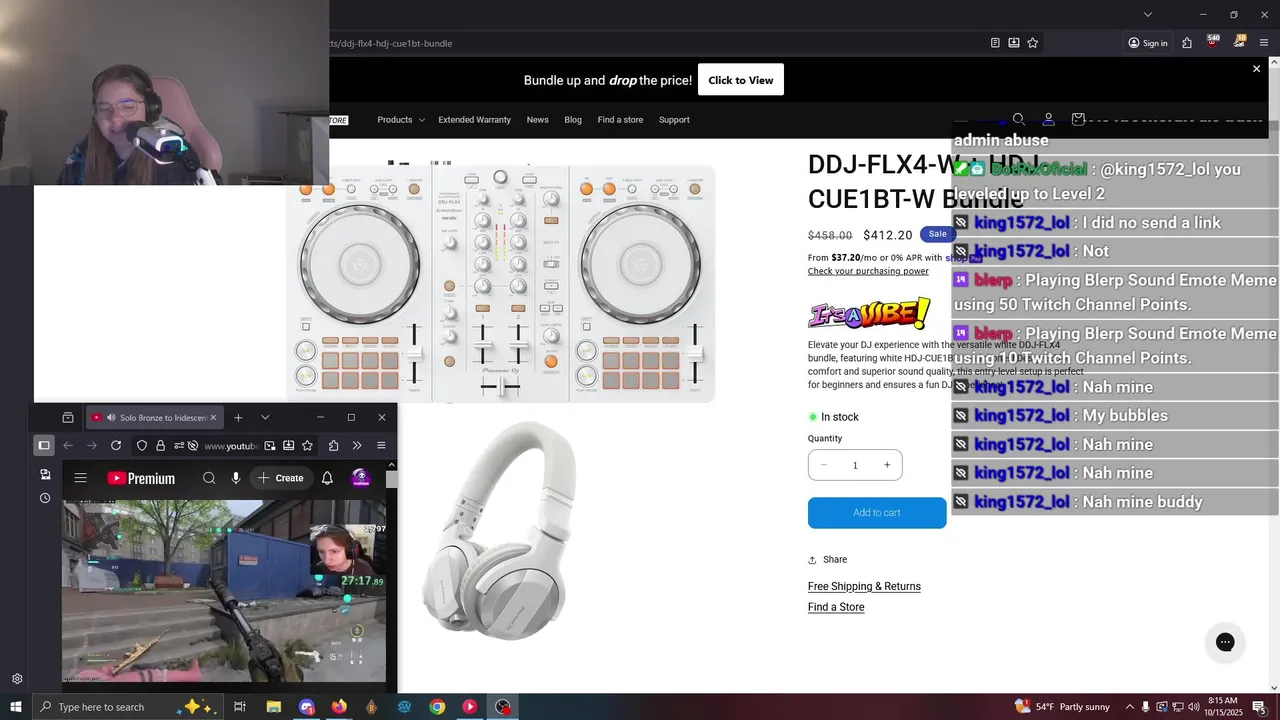Screen dimensions: 1280x720
Task: Open the News nav item
Action: [x=538, y=120]
